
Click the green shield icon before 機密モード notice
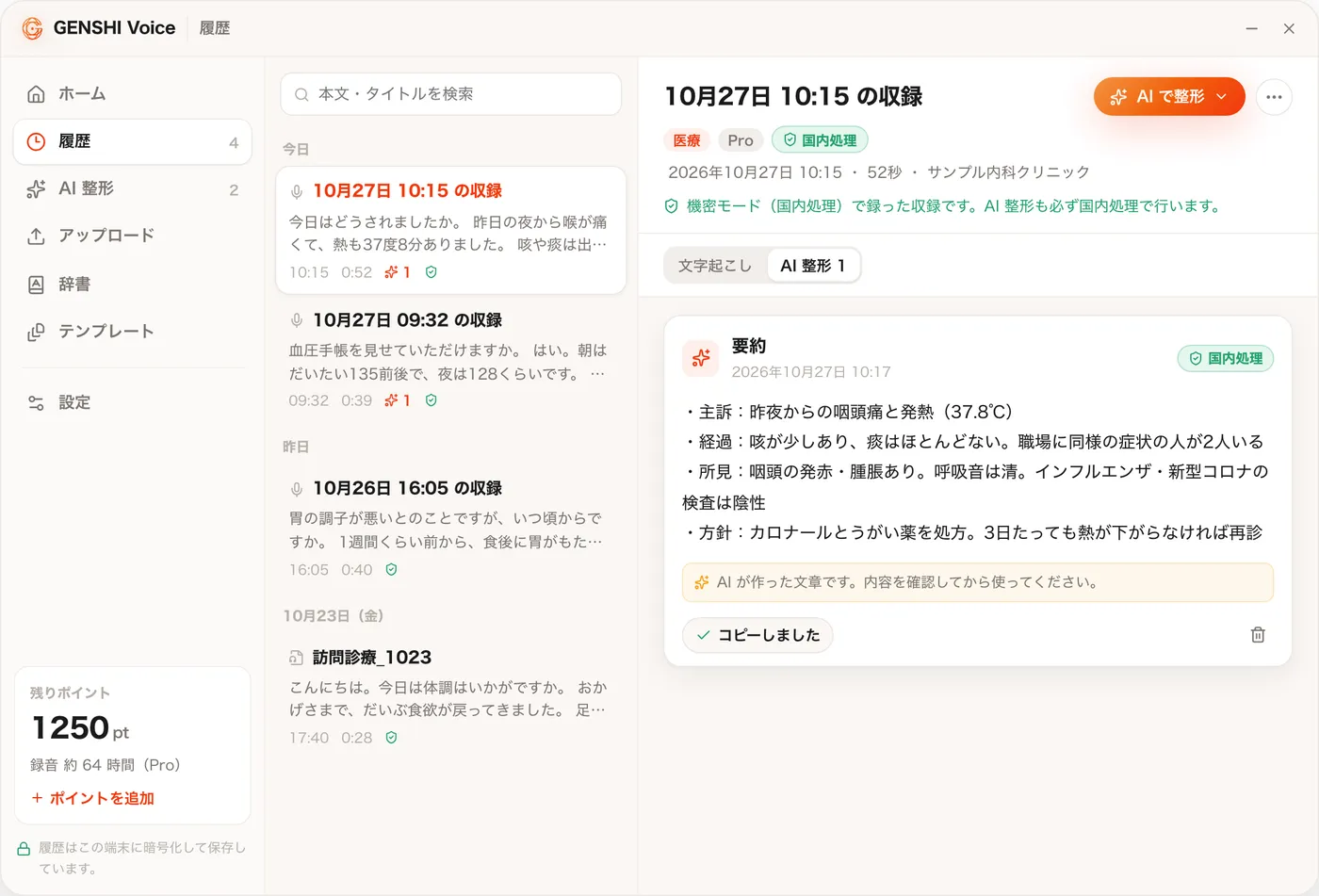click(672, 206)
